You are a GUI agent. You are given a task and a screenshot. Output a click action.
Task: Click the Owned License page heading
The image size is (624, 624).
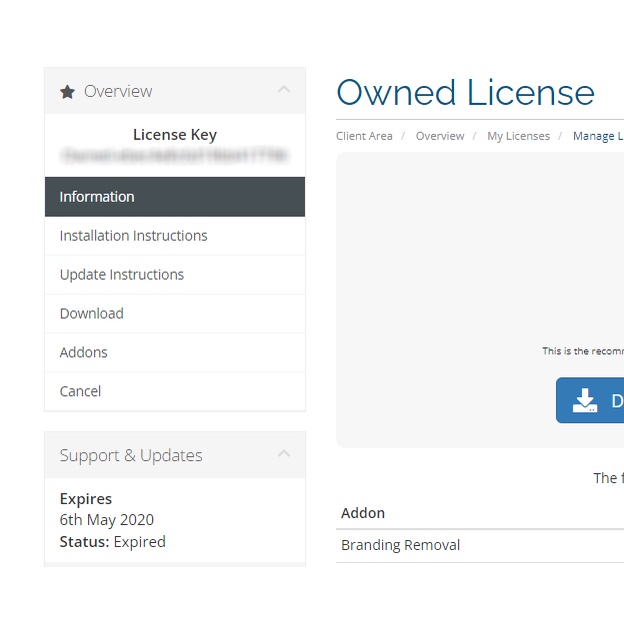465,93
